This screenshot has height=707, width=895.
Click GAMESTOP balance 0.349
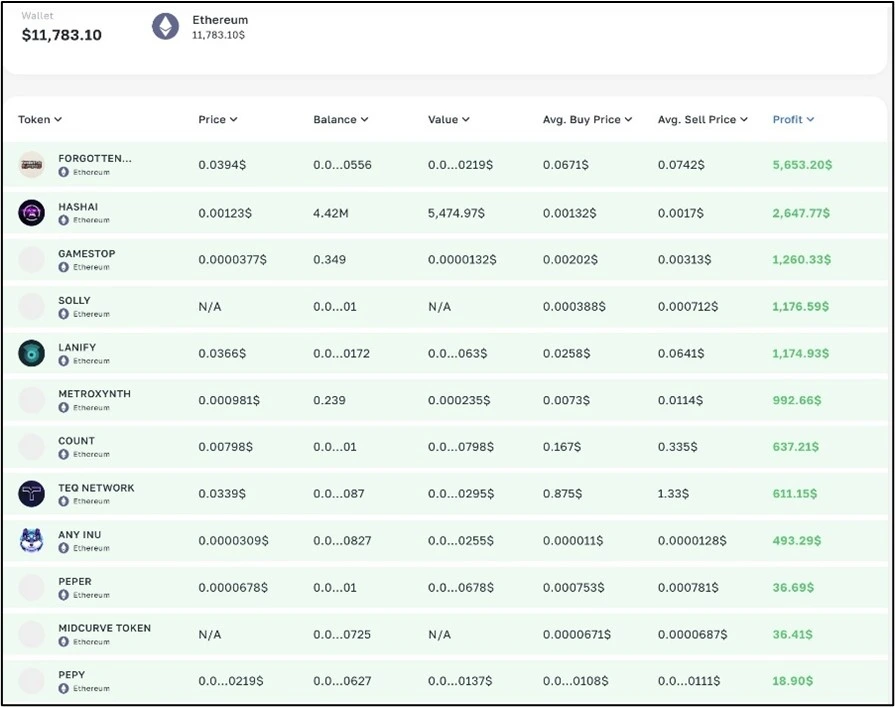point(329,260)
